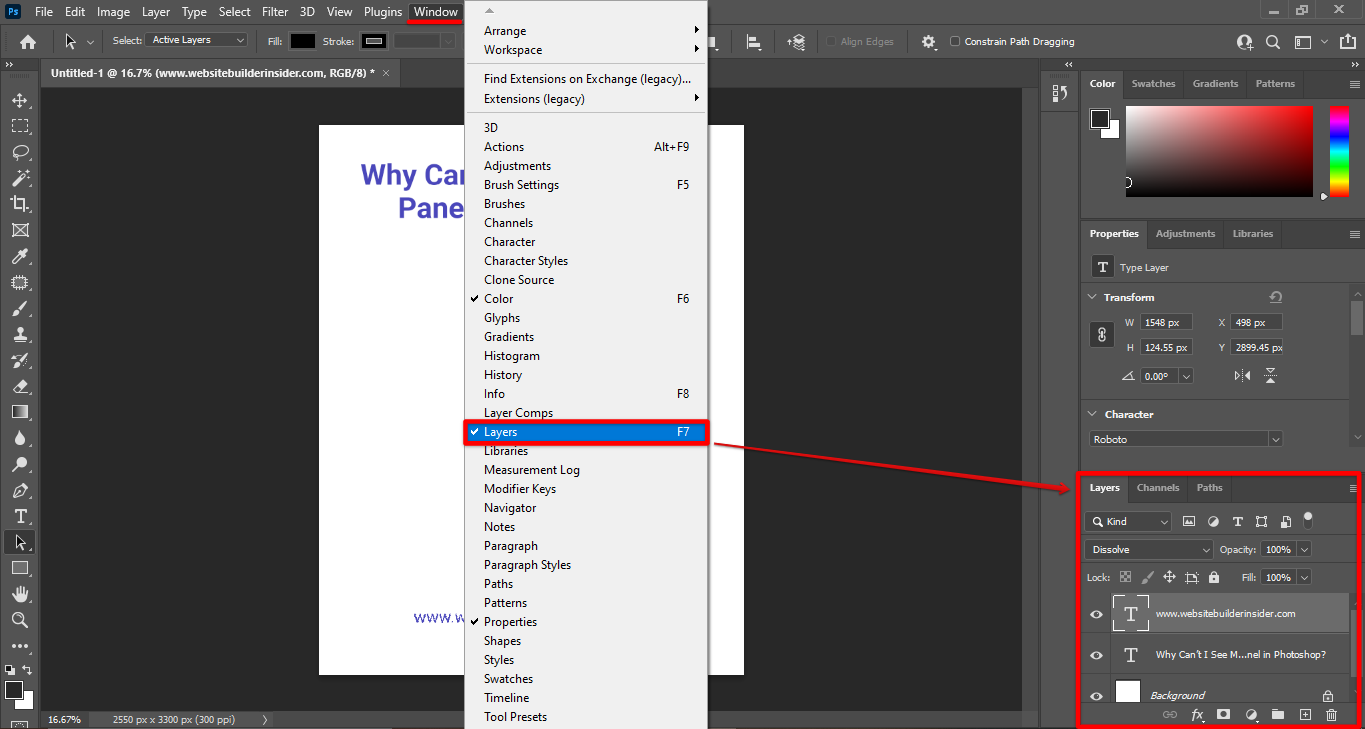Select the Move tool
This screenshot has height=729, width=1365.
point(18,99)
